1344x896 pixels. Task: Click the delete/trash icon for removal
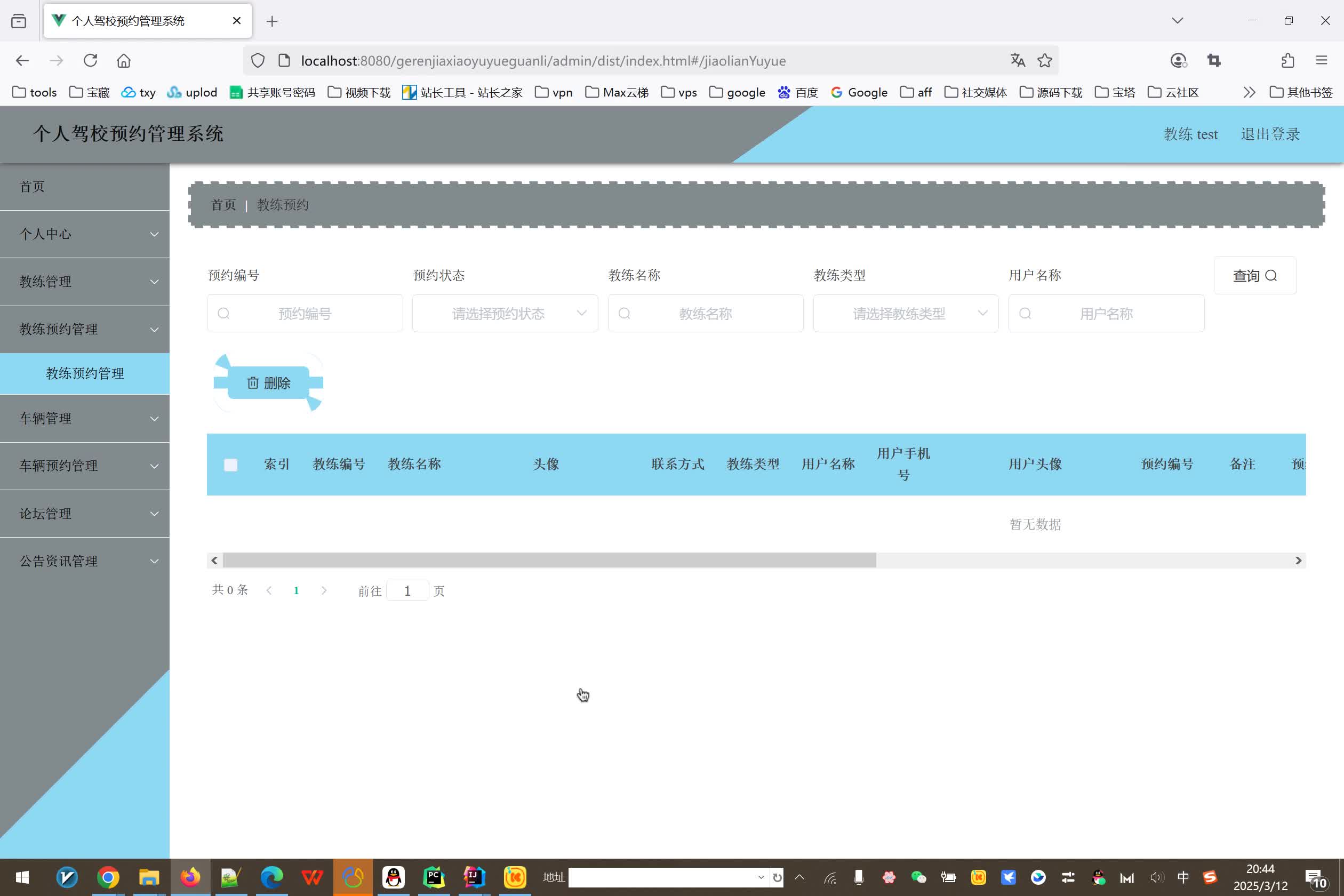coord(252,382)
